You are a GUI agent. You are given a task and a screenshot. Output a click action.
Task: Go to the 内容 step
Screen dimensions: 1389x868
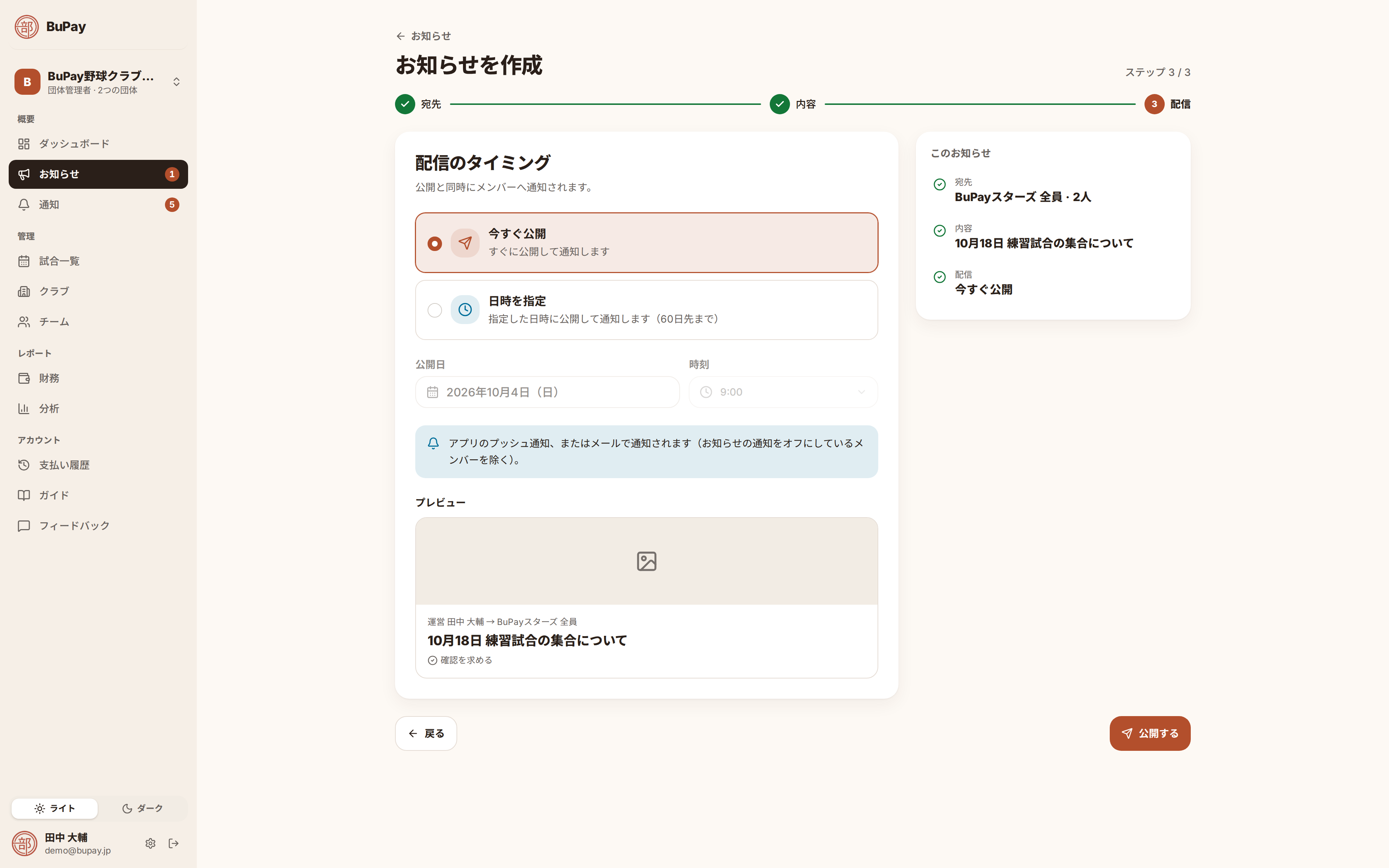tap(793, 104)
